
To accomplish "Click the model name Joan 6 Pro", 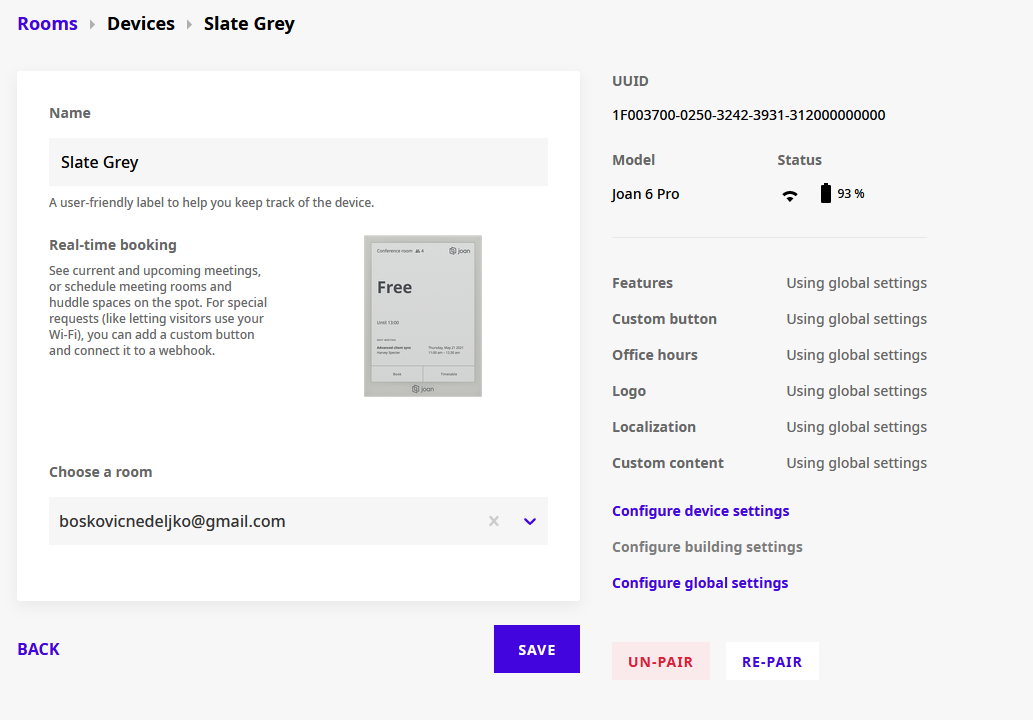I will pos(646,194).
